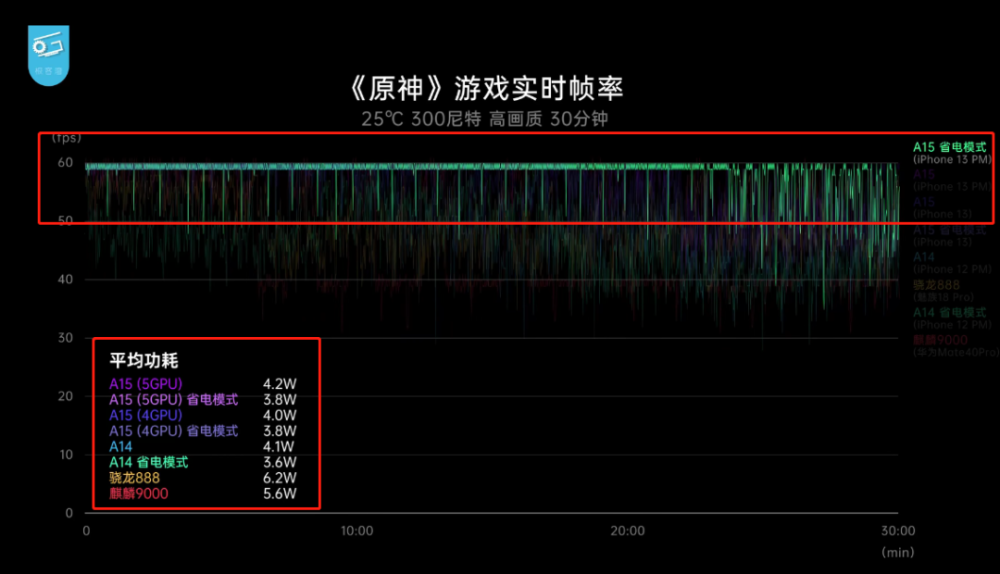Select the A15 (4GPU) 省电模式 row label

coord(173,431)
